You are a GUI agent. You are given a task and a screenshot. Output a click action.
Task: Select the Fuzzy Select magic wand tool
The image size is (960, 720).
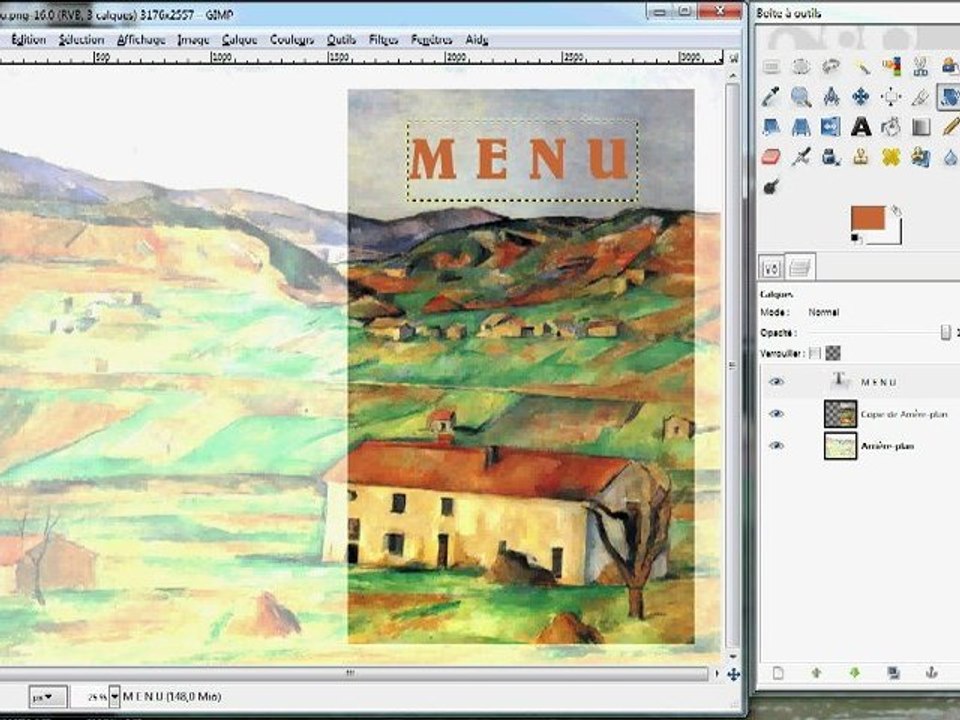[861, 66]
